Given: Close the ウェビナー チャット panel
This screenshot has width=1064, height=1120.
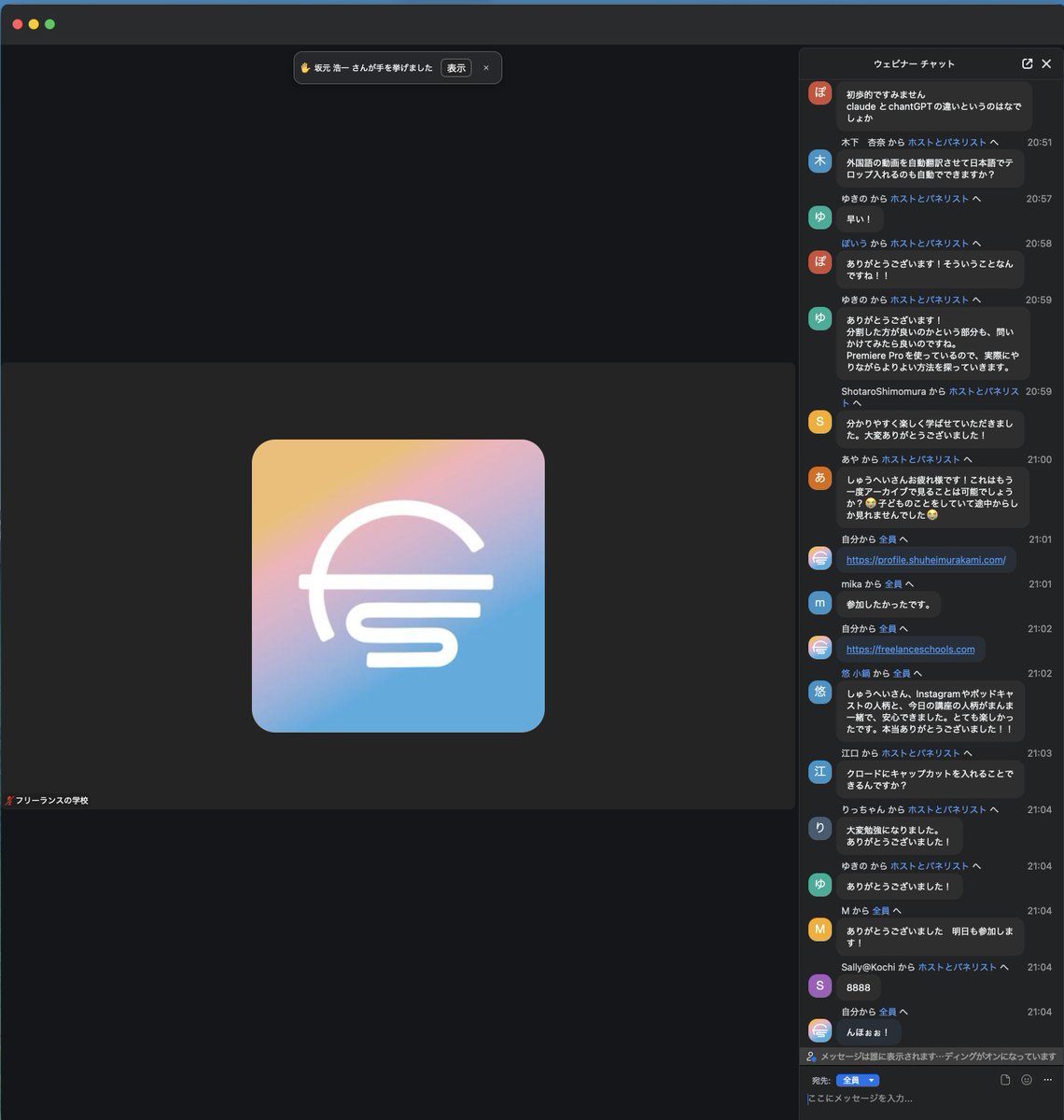Looking at the screenshot, I should pyautogui.click(x=1046, y=63).
